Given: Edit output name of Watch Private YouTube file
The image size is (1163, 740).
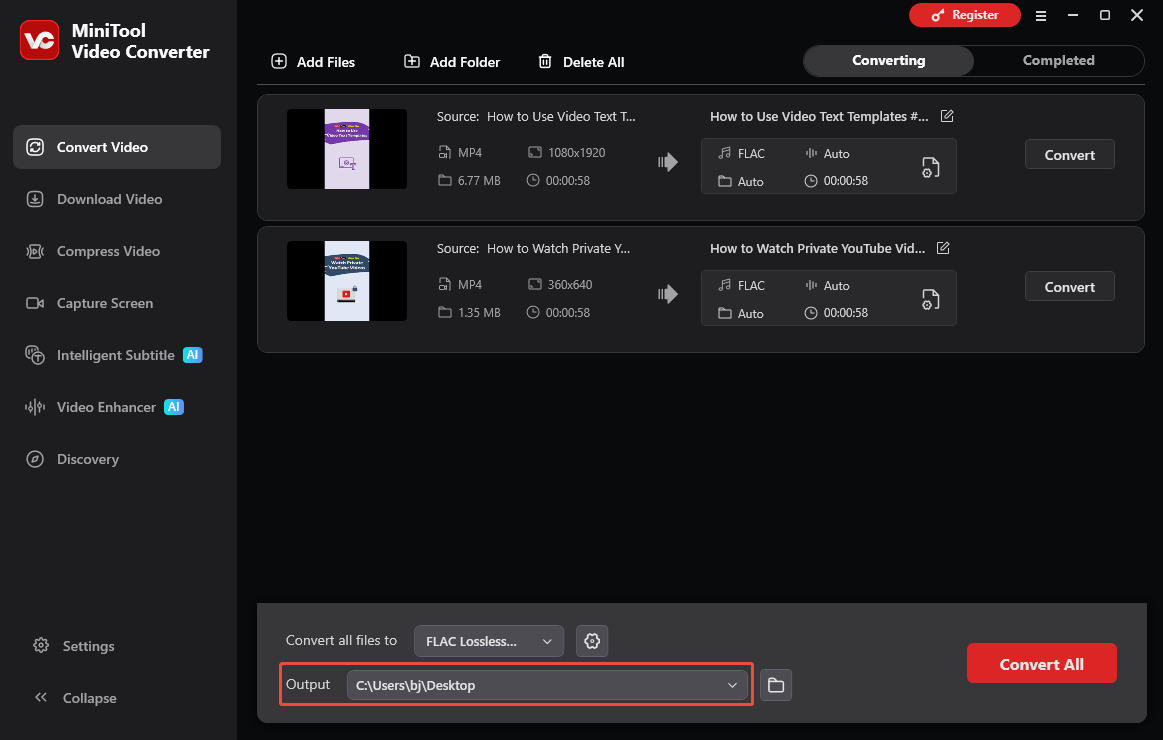Looking at the screenshot, I should [x=943, y=248].
